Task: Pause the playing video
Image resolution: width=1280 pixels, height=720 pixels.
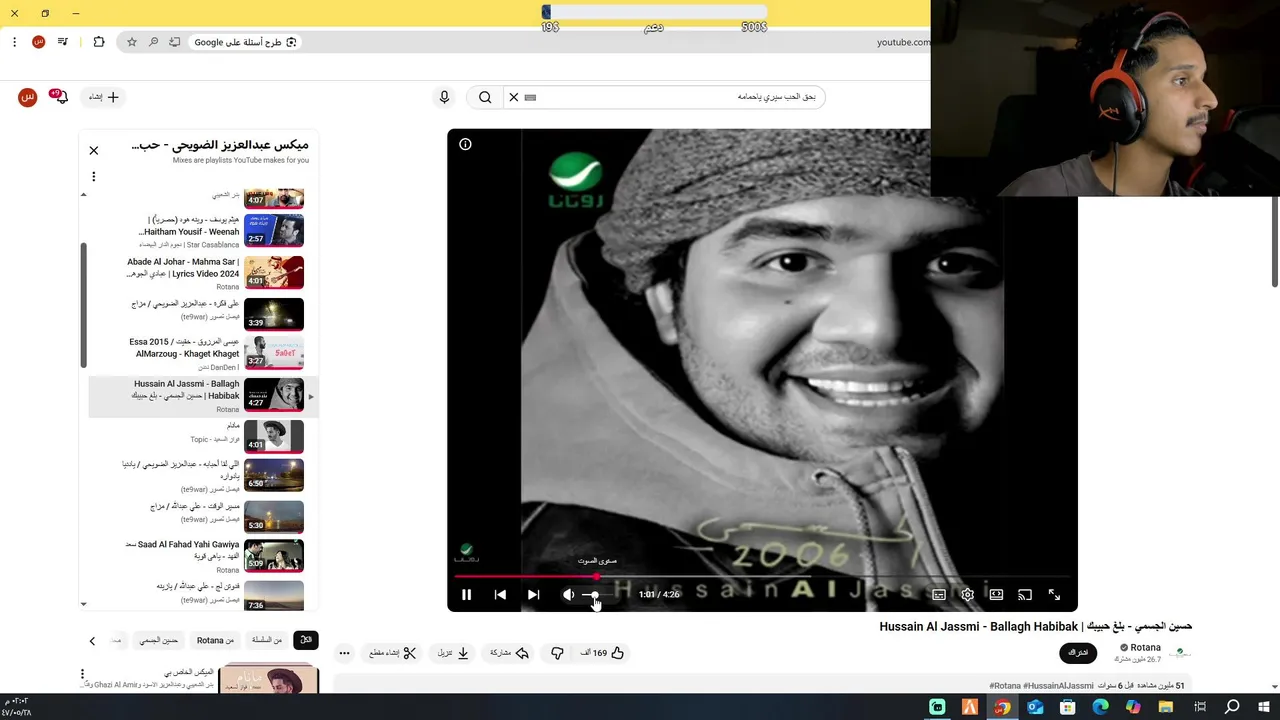Action: click(466, 594)
